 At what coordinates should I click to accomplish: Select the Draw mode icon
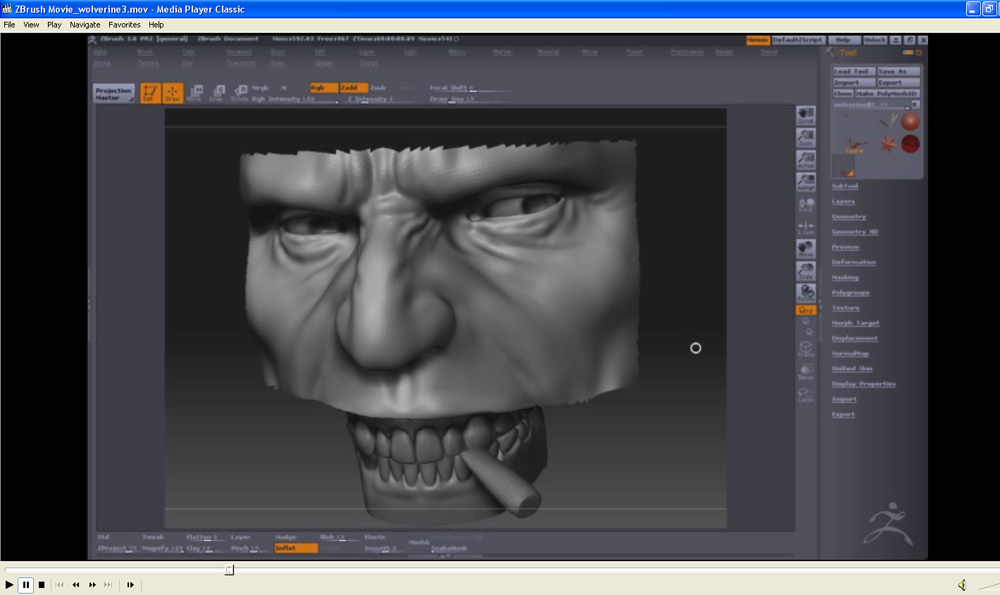pyautogui.click(x=172, y=93)
